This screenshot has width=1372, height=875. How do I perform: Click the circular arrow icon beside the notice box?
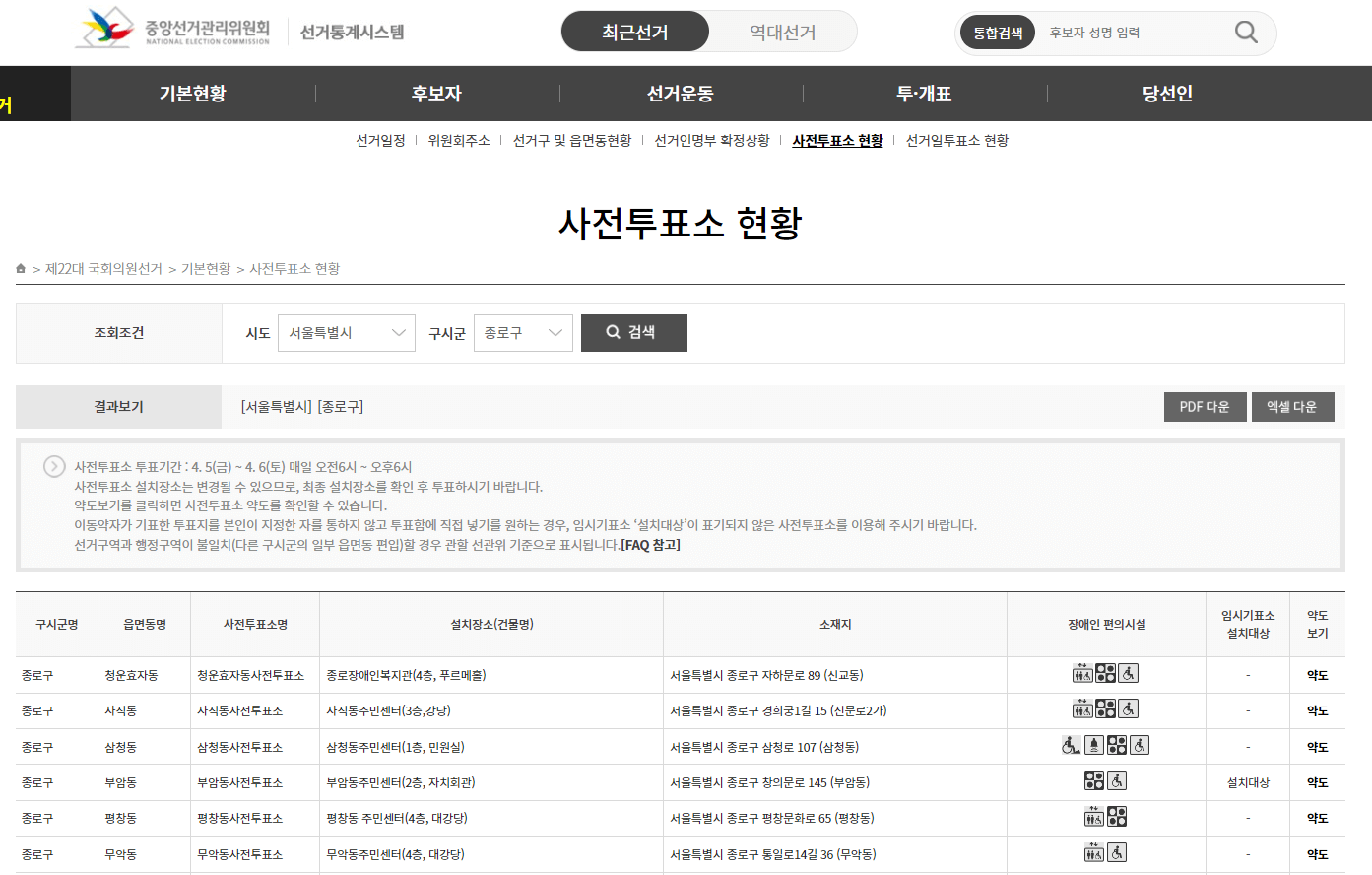(54, 466)
